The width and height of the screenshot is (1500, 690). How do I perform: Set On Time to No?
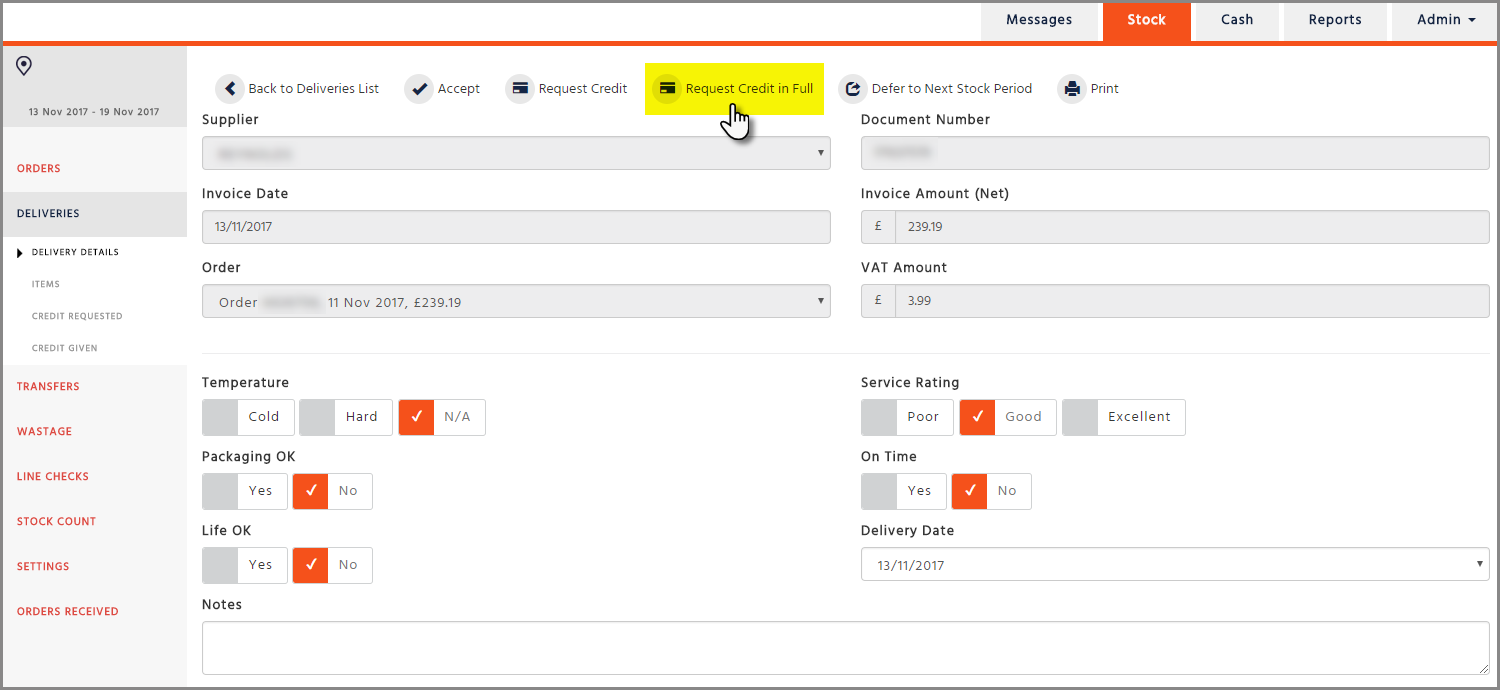(992, 491)
